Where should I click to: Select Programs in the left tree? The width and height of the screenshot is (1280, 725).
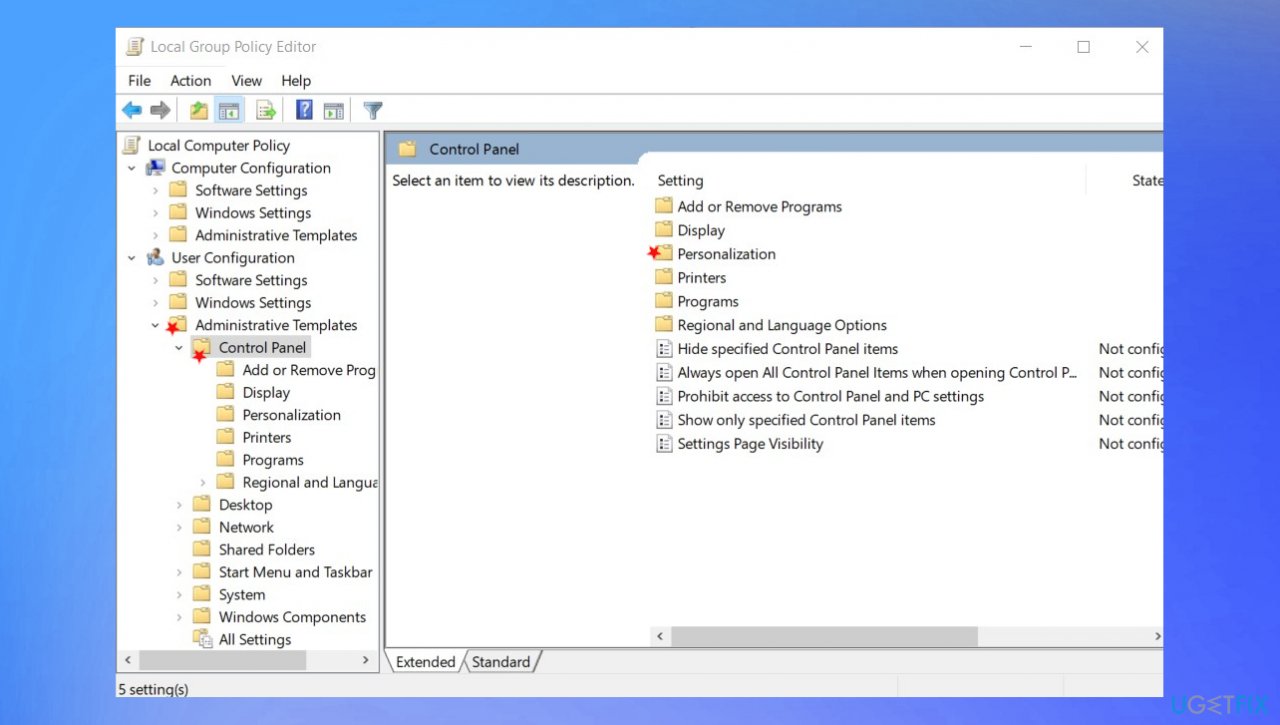(x=273, y=460)
